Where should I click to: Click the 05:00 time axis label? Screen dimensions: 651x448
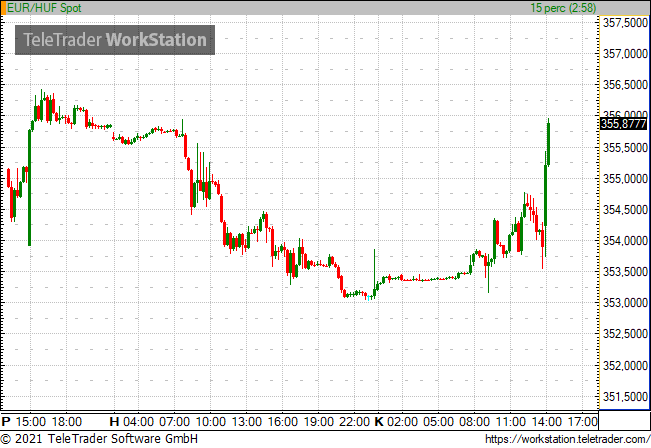coord(438,422)
